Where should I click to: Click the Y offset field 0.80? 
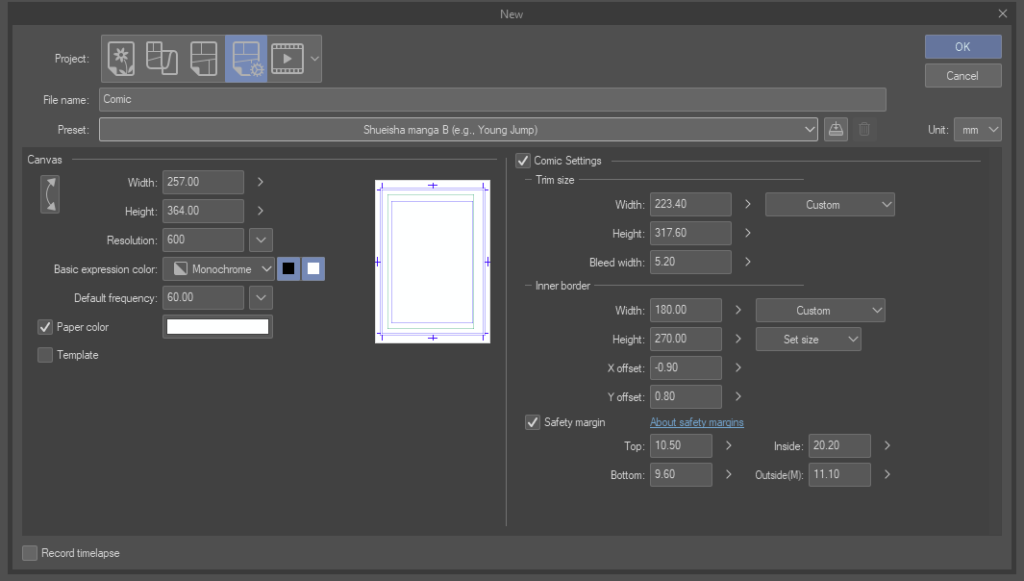pyautogui.click(x=686, y=396)
